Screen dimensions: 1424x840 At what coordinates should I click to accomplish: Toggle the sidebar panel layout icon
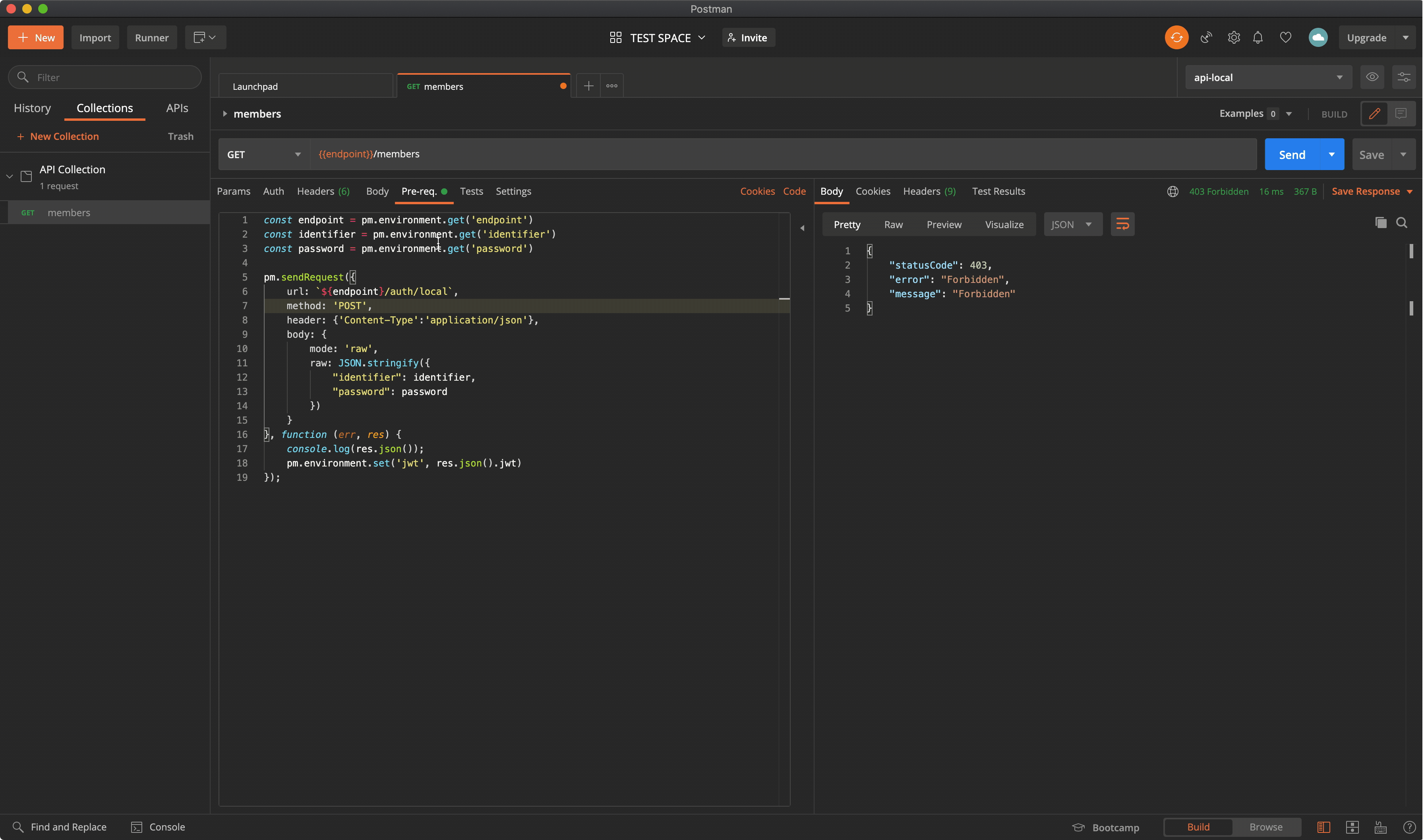click(1323, 827)
